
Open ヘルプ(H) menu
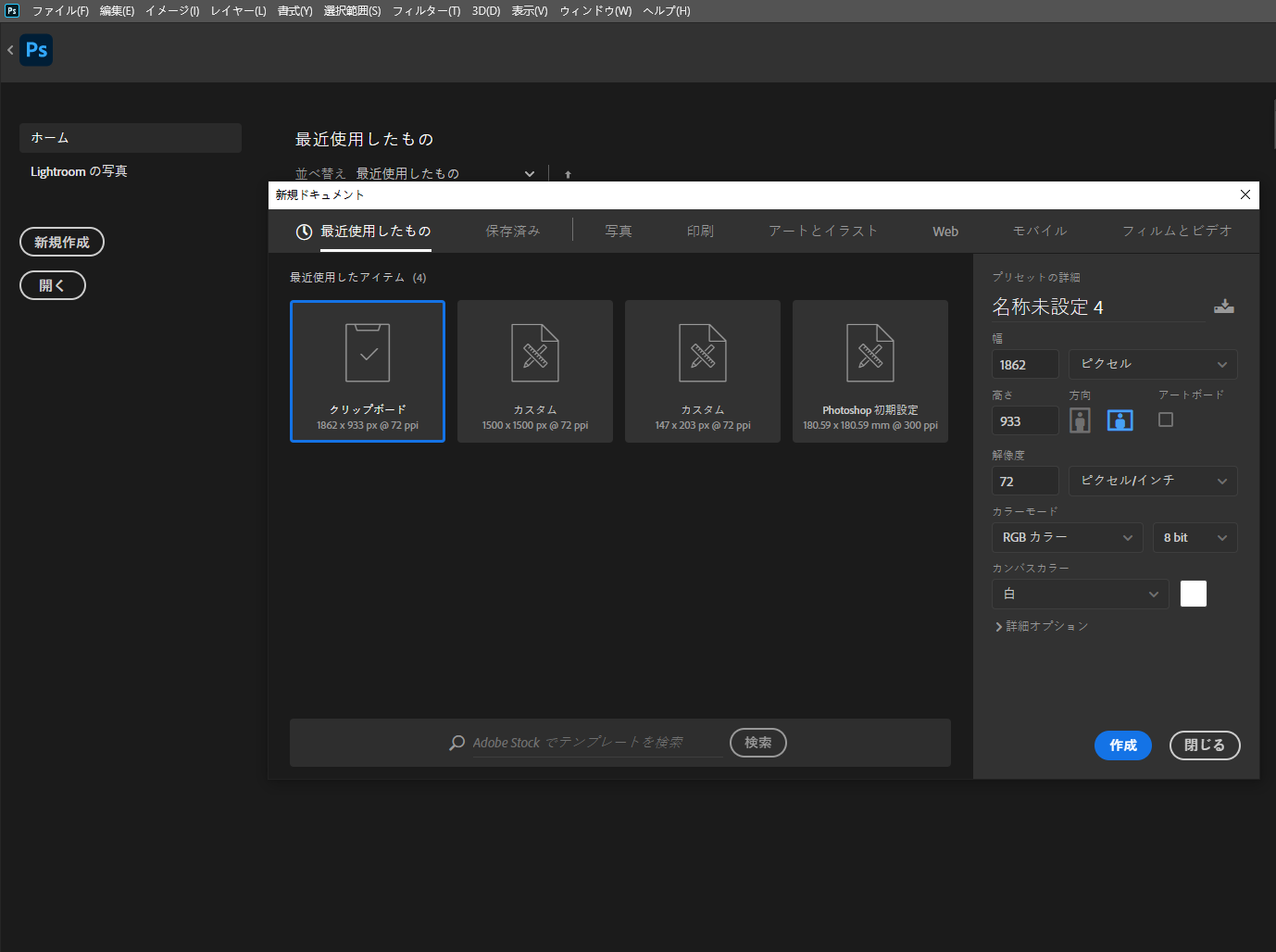click(667, 11)
